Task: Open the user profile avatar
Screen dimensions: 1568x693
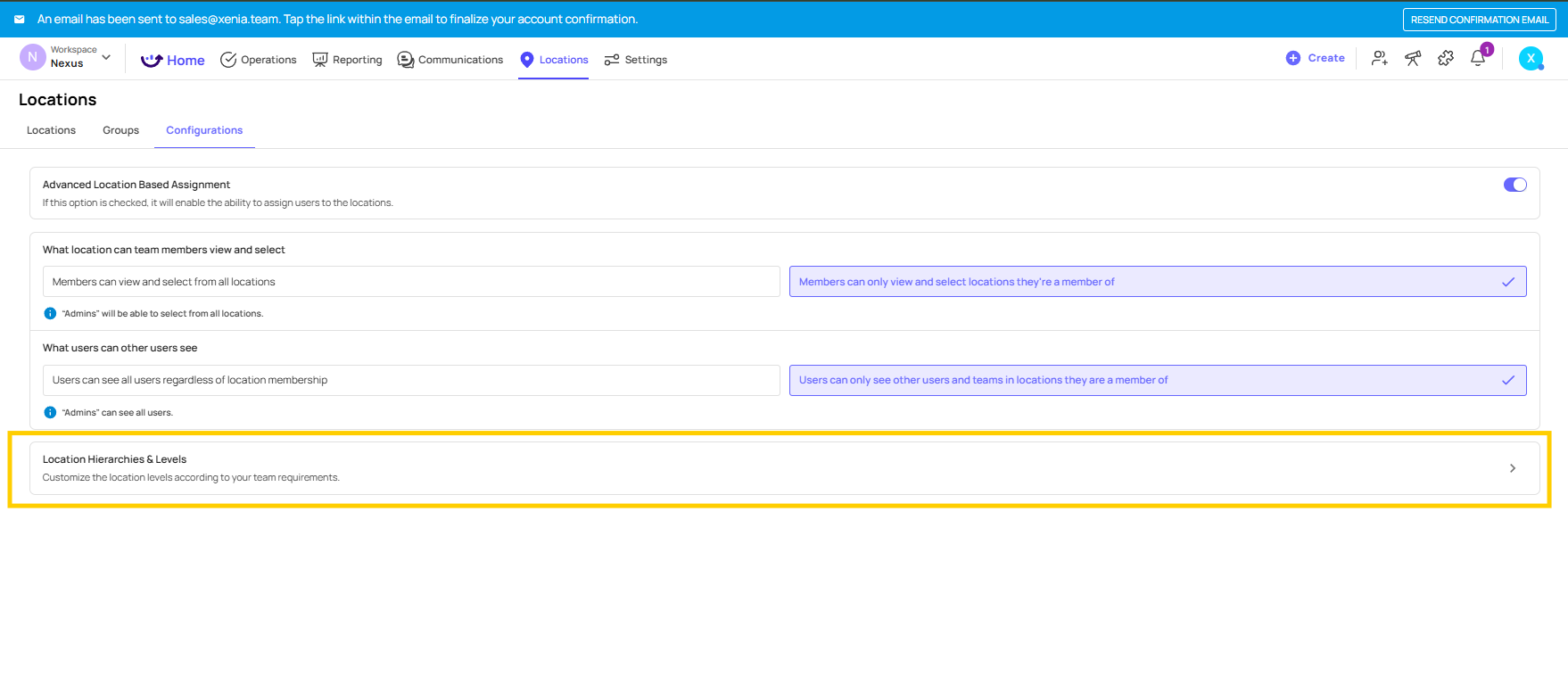Action: click(x=1531, y=59)
